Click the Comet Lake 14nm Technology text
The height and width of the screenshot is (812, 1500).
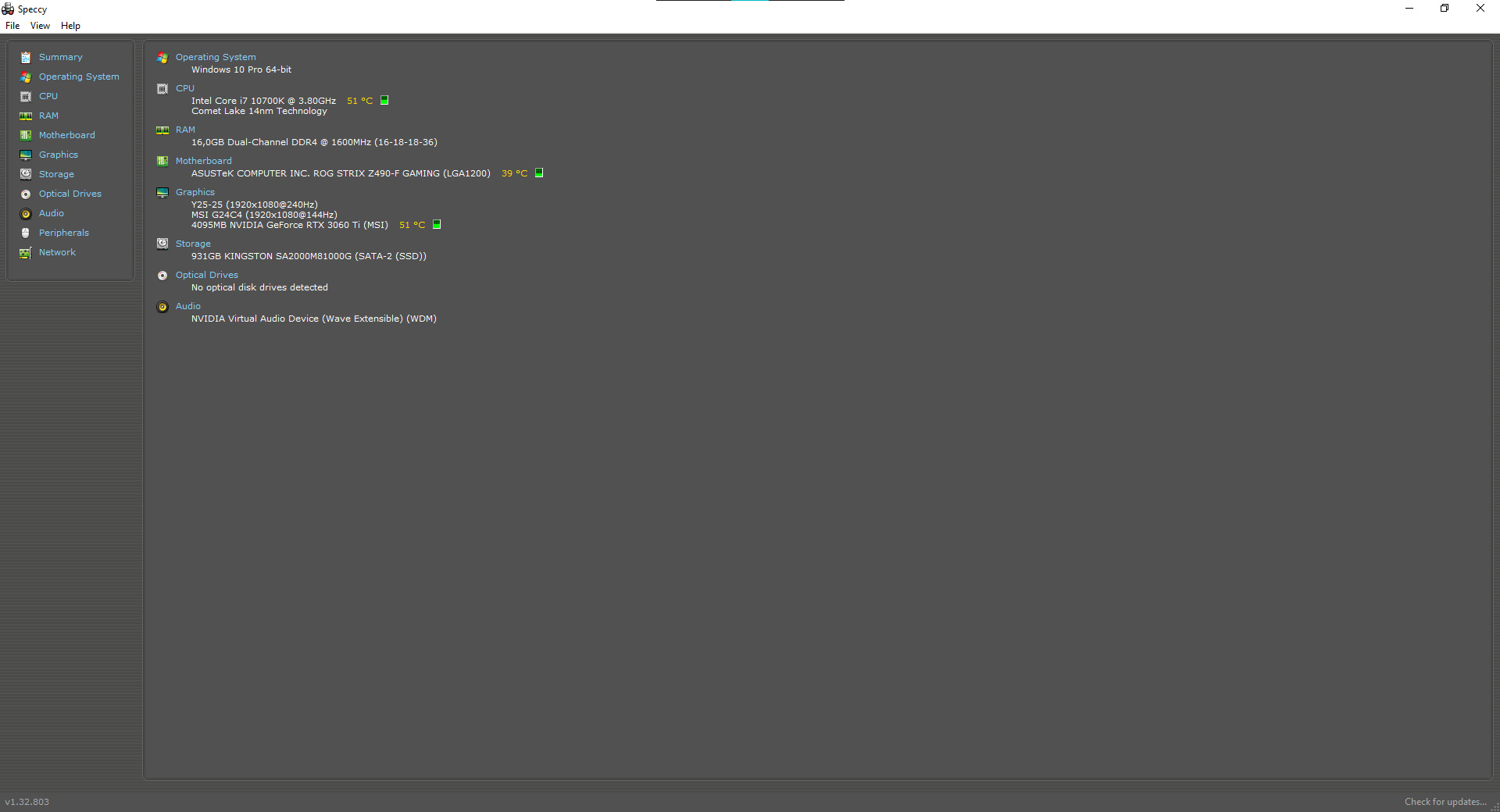pos(259,111)
